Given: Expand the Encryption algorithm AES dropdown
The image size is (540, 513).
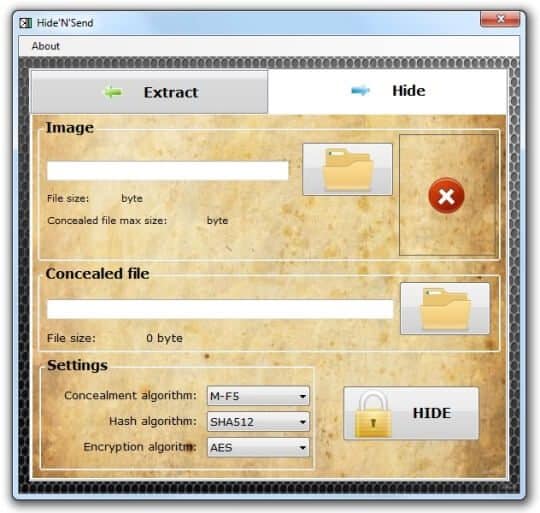Looking at the screenshot, I should [258, 447].
